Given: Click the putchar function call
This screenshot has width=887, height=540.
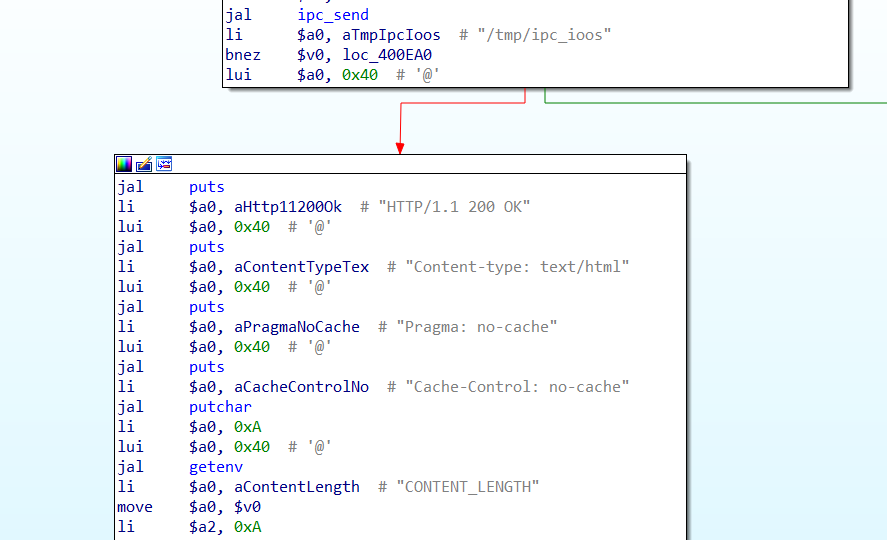Looking at the screenshot, I should 220,407.
